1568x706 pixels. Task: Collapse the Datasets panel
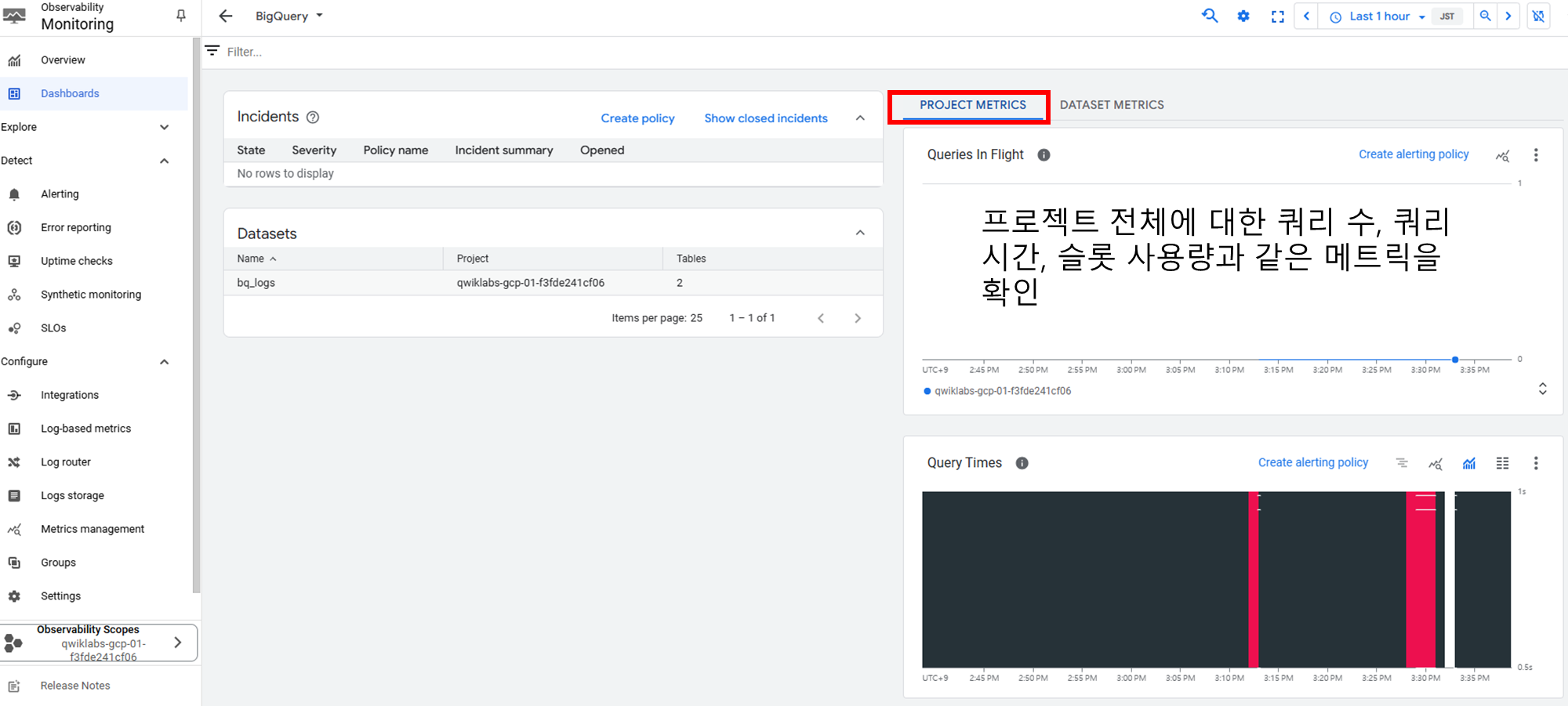860,233
